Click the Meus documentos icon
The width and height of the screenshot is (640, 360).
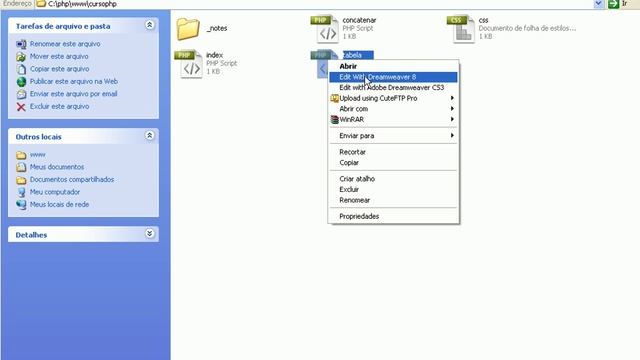21,167
